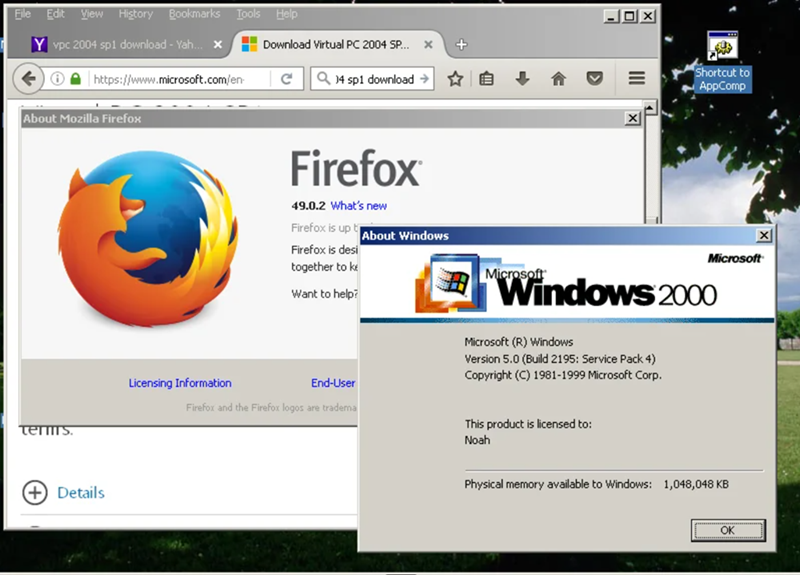The image size is (800, 575).
Task: Click Copyright 1981-1999 Microsoft Corp text
Action: (563, 375)
